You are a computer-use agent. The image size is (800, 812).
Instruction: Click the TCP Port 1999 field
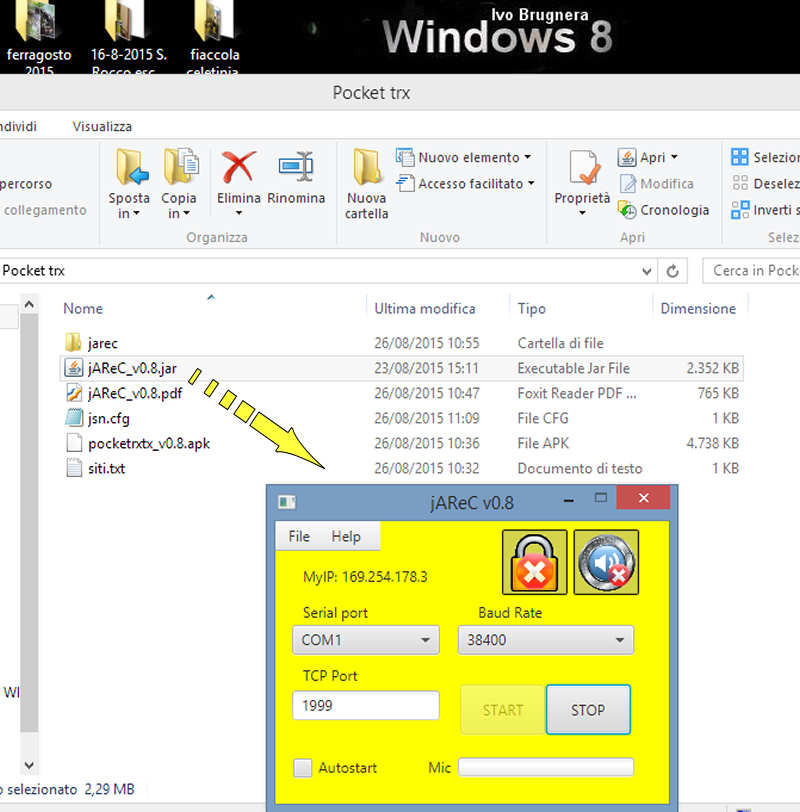tap(366, 705)
